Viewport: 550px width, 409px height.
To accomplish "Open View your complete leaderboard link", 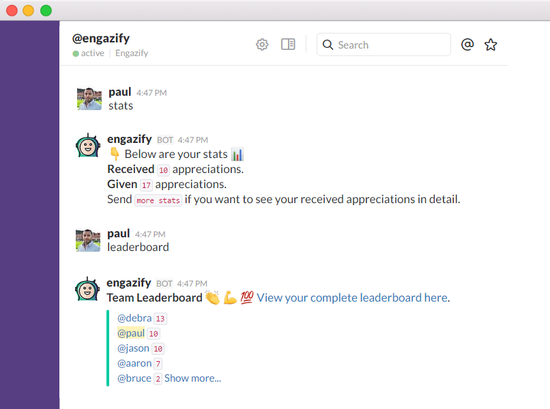I will click(353, 298).
